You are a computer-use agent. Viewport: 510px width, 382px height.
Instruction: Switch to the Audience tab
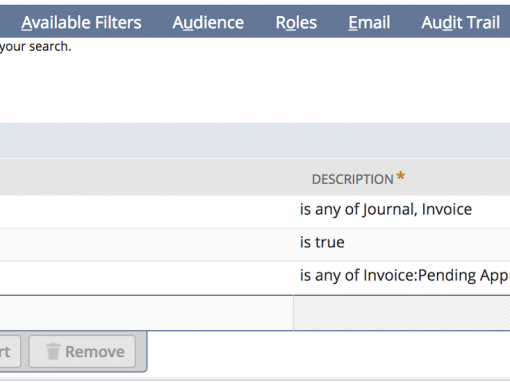pos(208,23)
